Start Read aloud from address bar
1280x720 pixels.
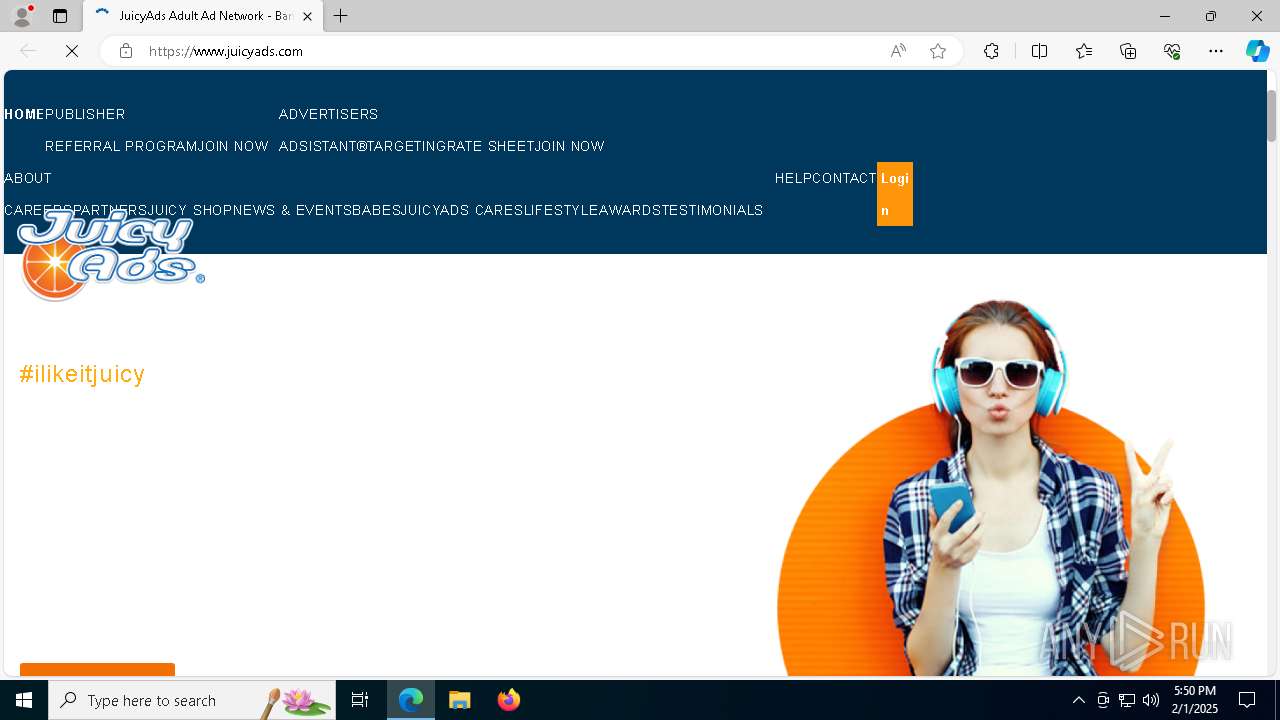(x=898, y=51)
